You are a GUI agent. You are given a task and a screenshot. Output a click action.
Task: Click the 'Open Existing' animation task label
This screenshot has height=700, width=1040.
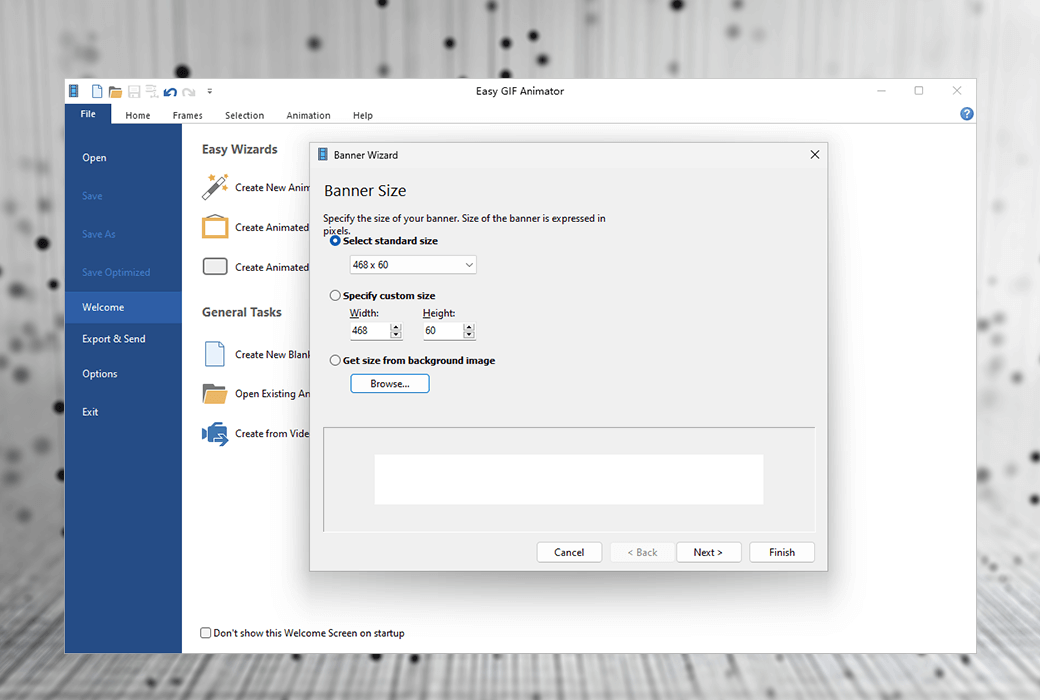click(x=272, y=393)
